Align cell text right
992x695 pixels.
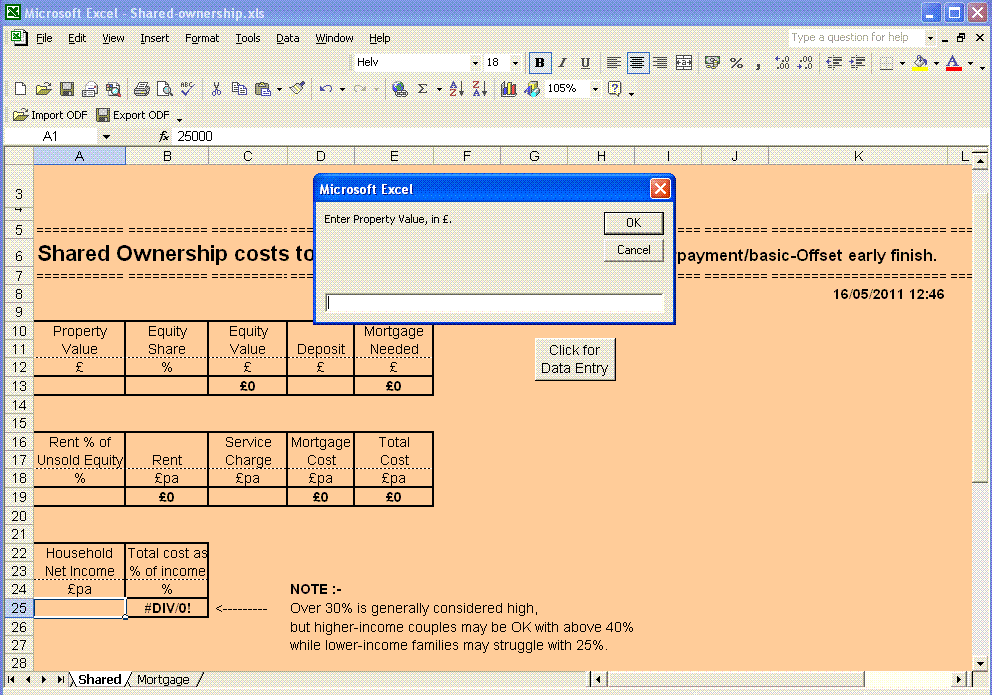(x=660, y=63)
